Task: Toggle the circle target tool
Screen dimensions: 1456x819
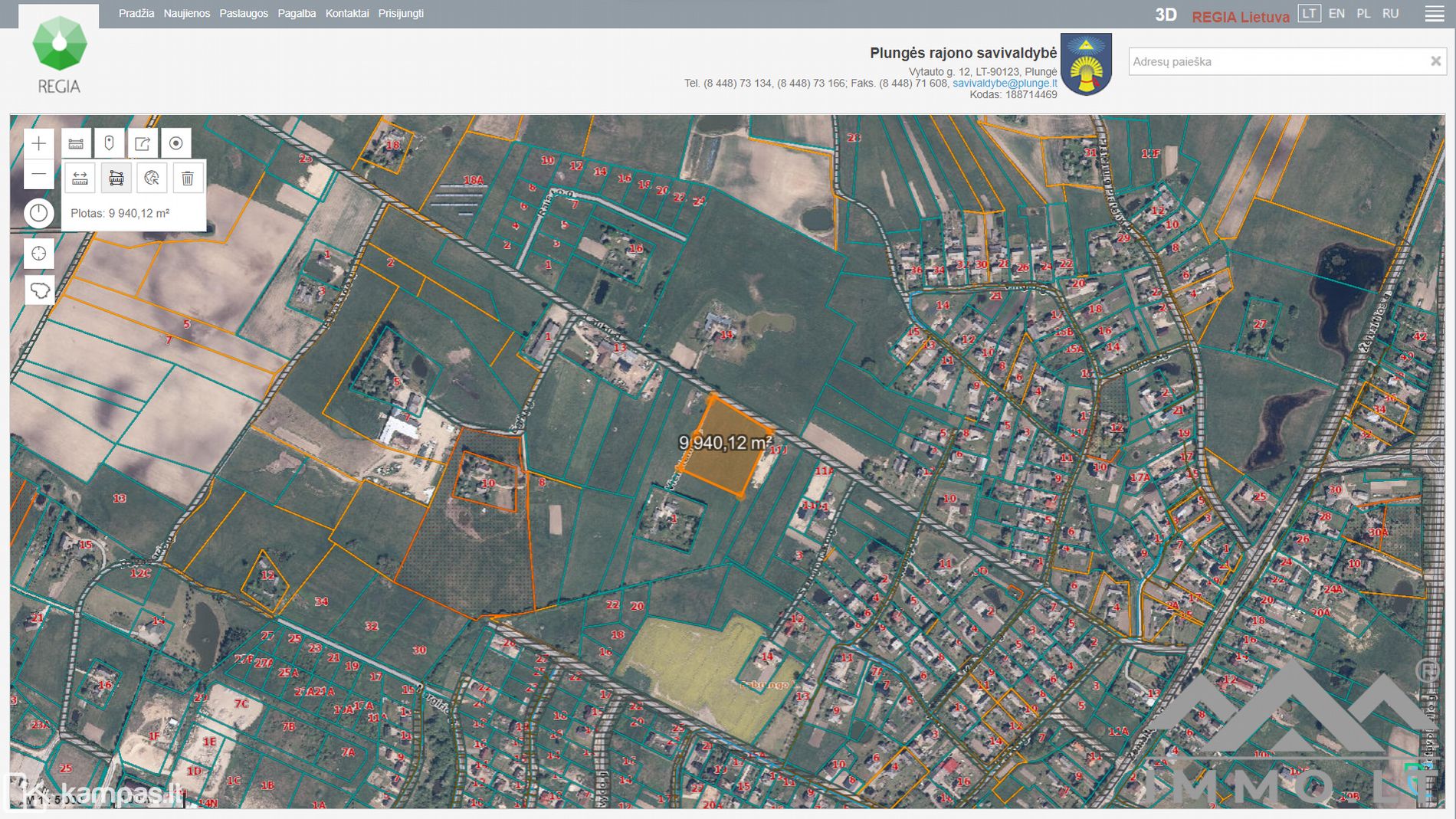Action: pyautogui.click(x=175, y=143)
